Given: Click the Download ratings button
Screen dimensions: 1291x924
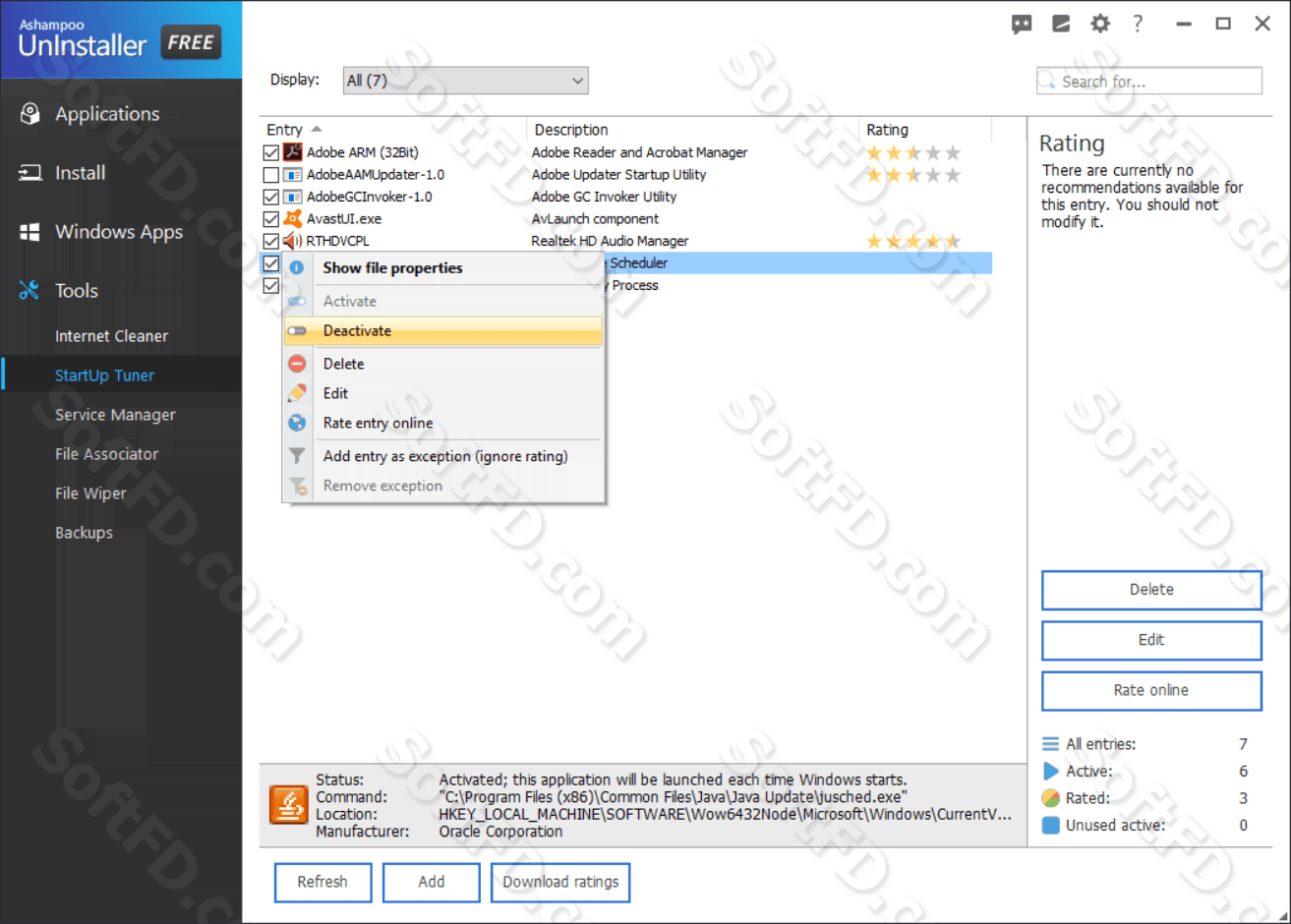Looking at the screenshot, I should [x=560, y=882].
